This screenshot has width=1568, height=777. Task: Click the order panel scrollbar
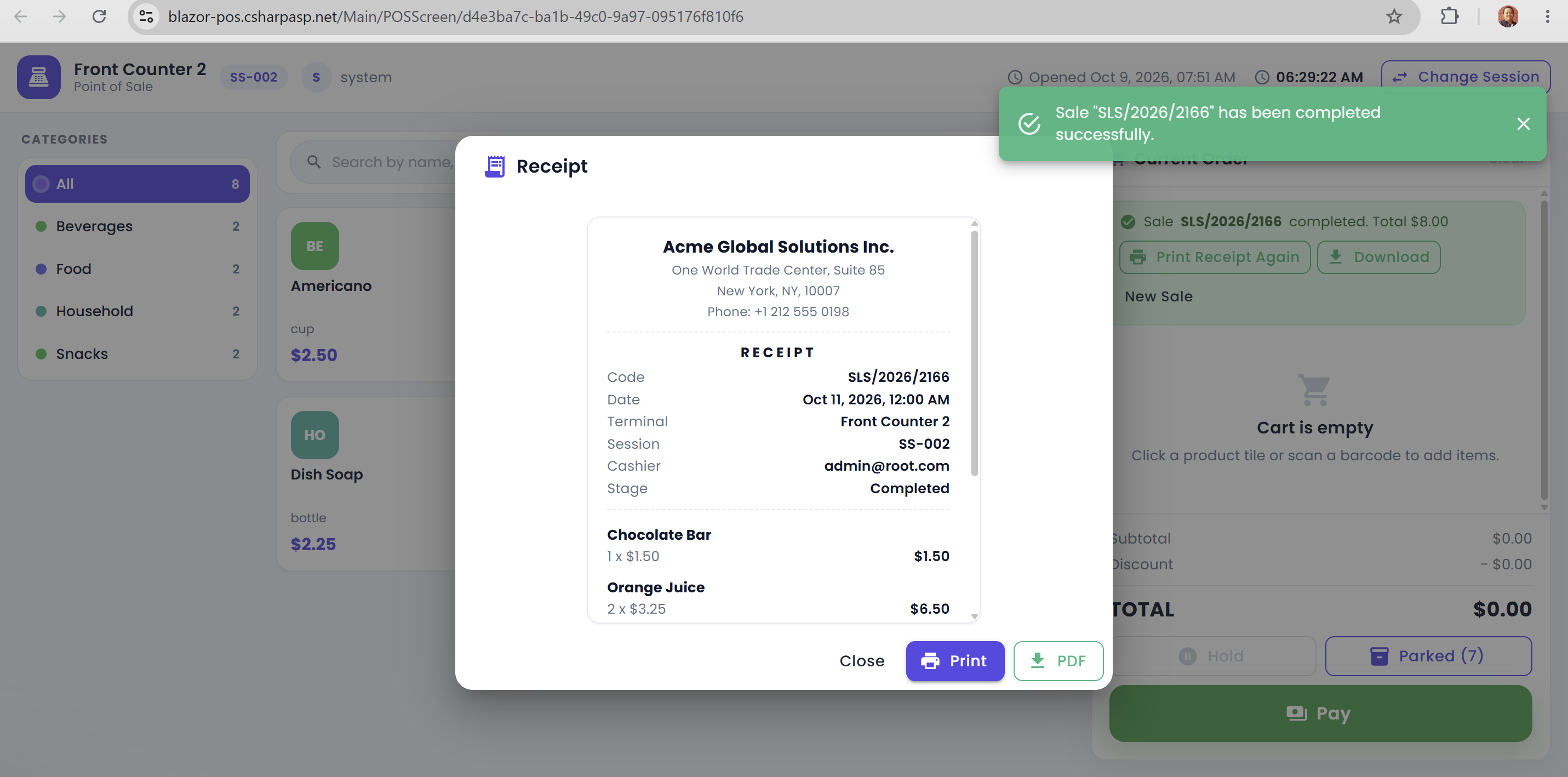[1544, 350]
